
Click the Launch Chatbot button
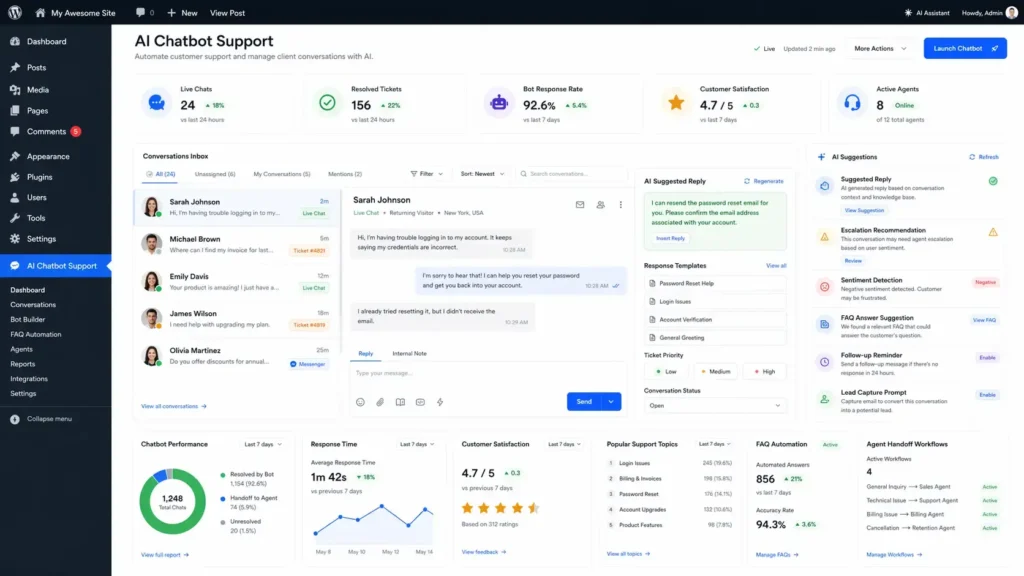click(965, 48)
